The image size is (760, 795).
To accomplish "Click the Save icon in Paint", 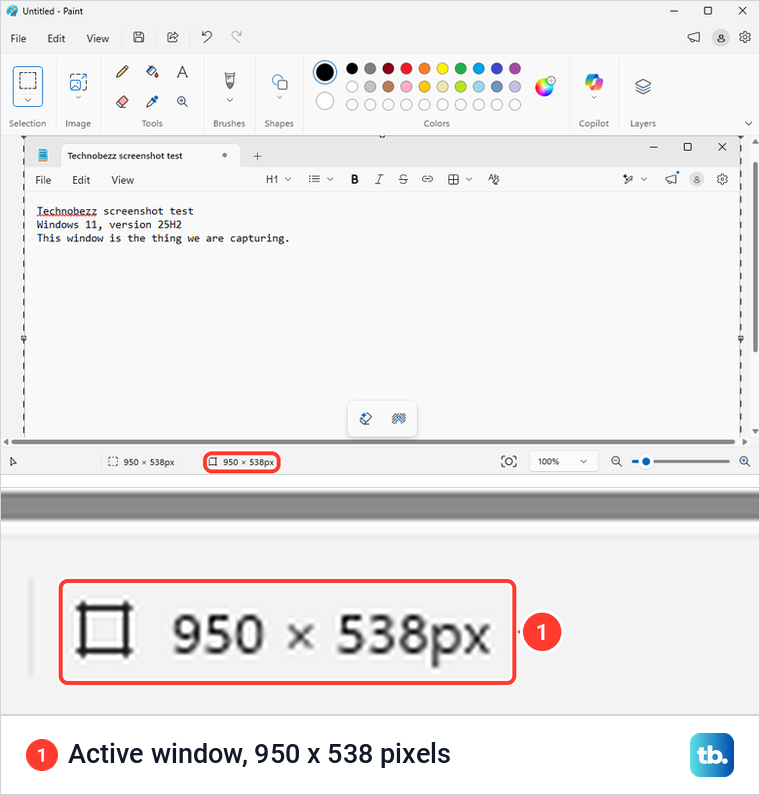I will click(x=138, y=37).
